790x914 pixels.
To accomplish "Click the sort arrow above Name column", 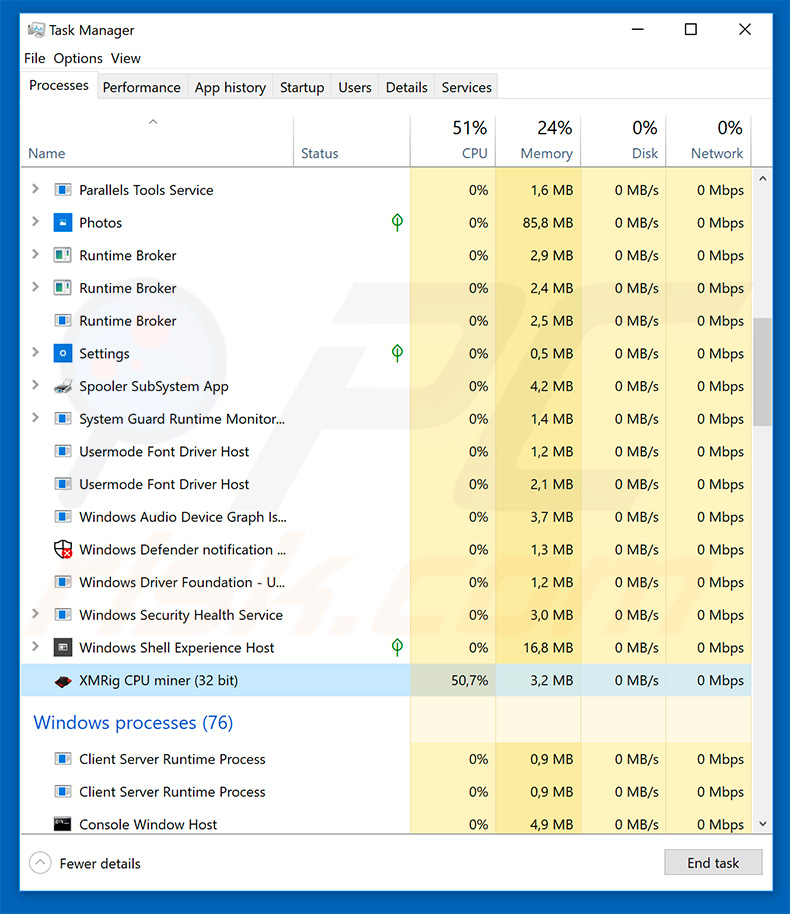I will (153, 122).
